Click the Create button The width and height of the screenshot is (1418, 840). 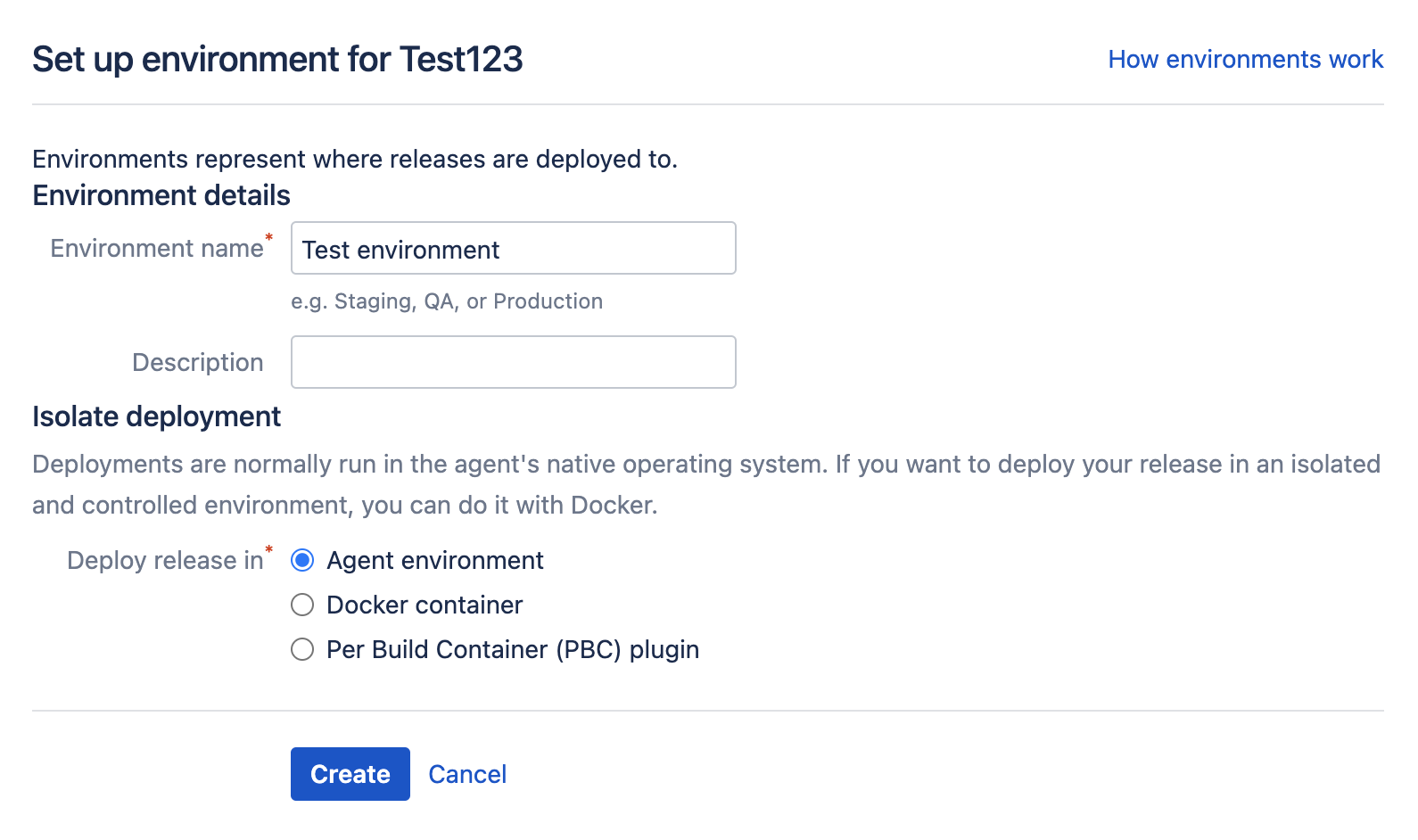pos(350,774)
